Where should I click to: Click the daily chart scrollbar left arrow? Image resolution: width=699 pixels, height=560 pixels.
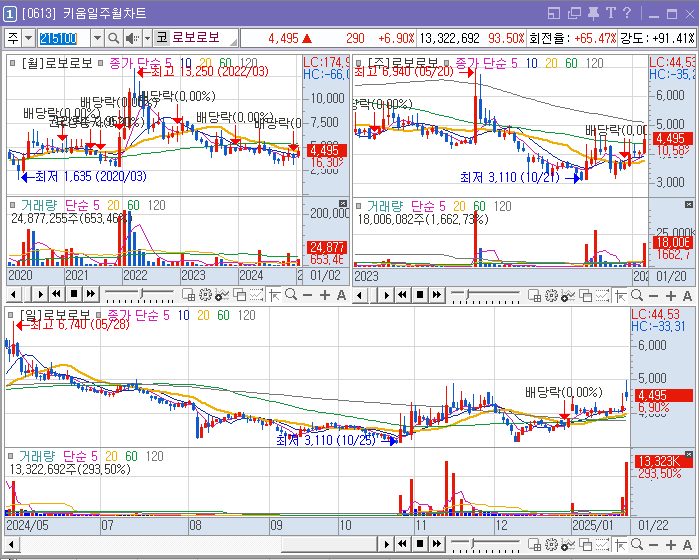tap(11, 544)
